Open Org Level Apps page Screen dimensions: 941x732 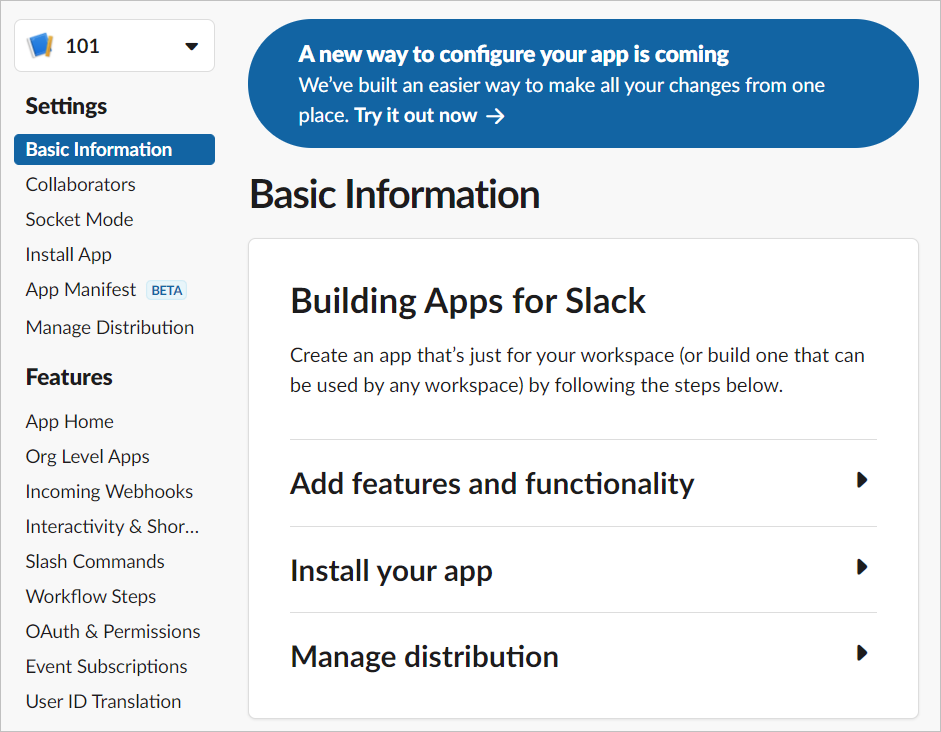pos(87,456)
